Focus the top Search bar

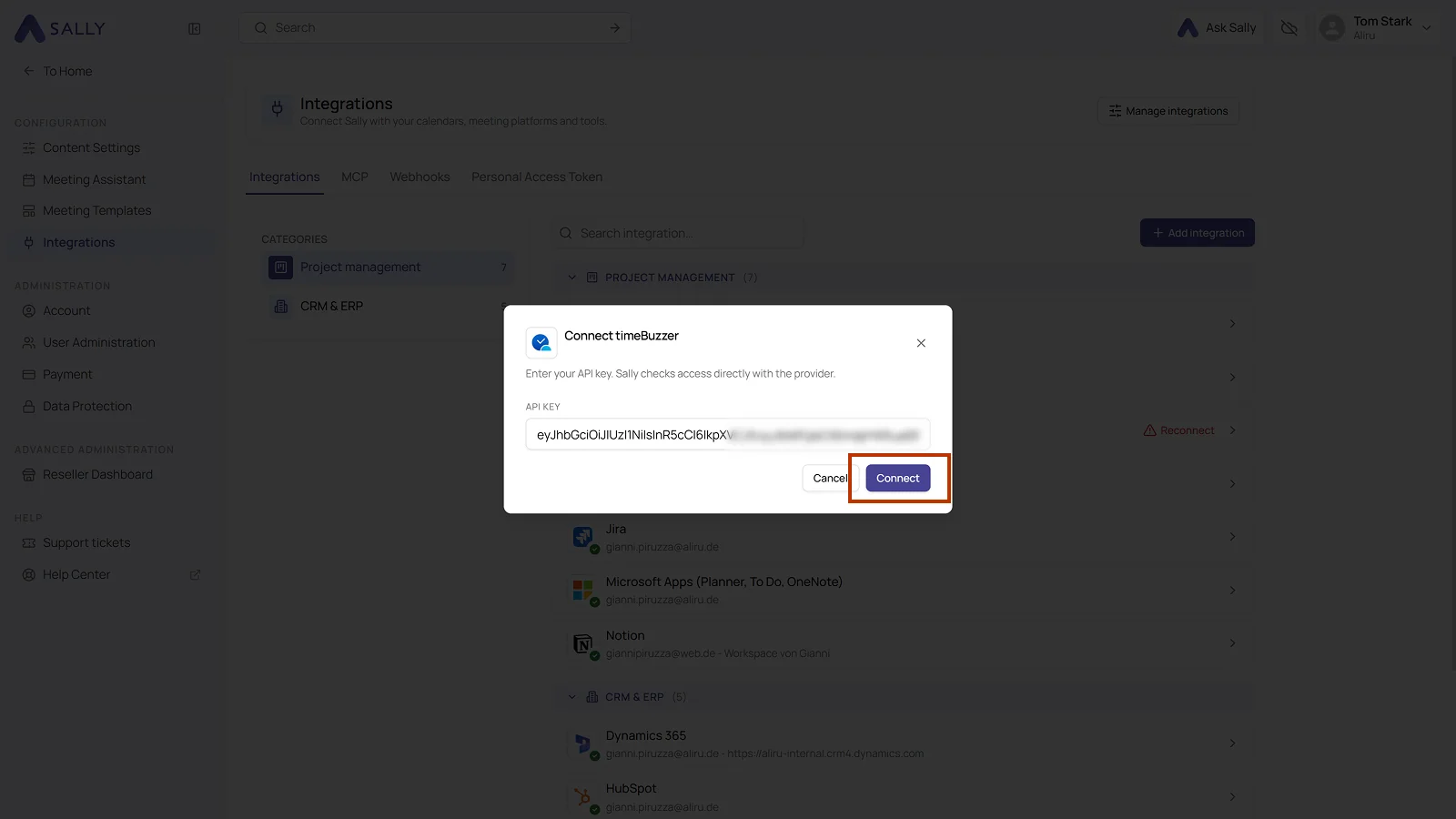click(435, 28)
